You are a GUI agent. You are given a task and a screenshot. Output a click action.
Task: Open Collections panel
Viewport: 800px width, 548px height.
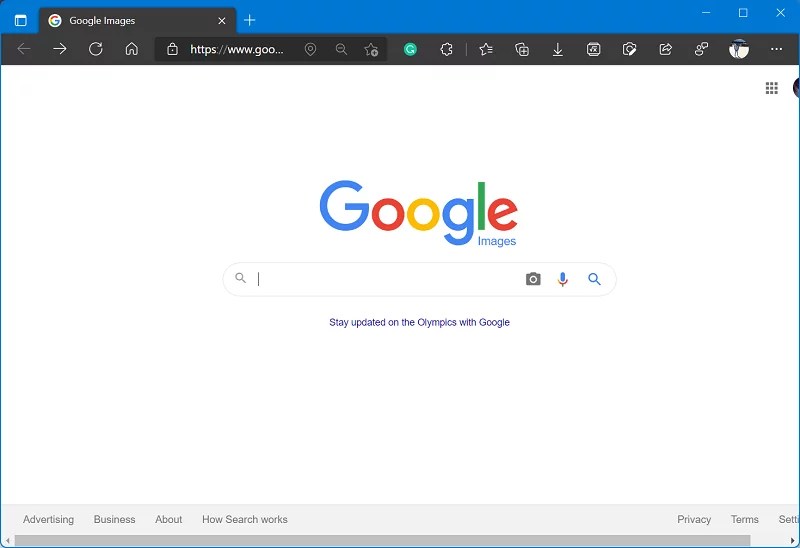[522, 49]
